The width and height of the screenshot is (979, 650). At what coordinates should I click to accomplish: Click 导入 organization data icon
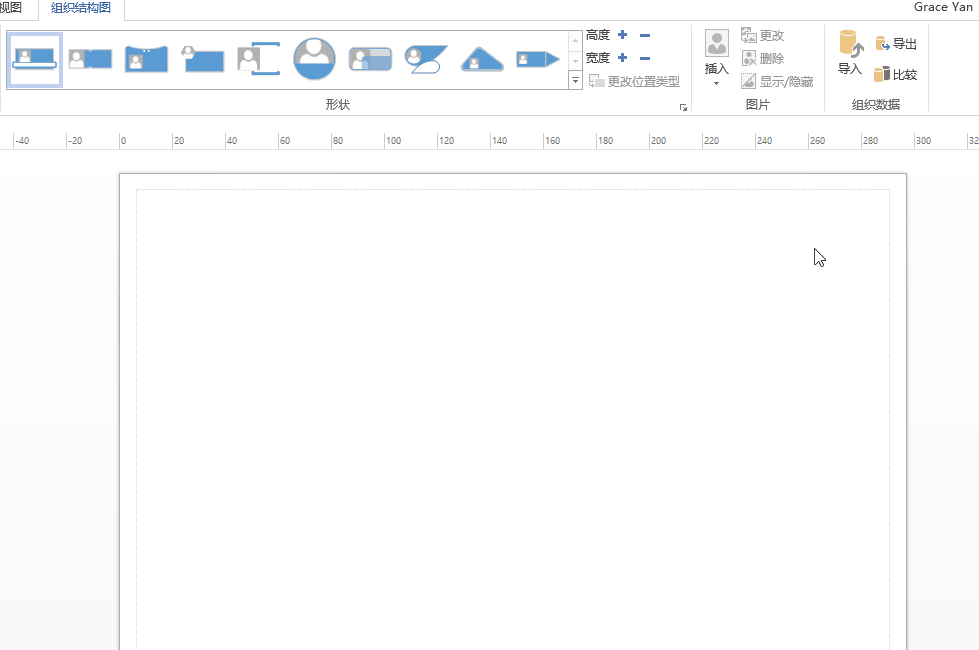coord(850,52)
